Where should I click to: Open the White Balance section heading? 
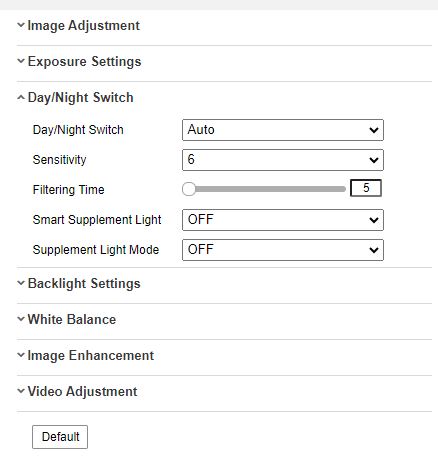click(x=72, y=319)
